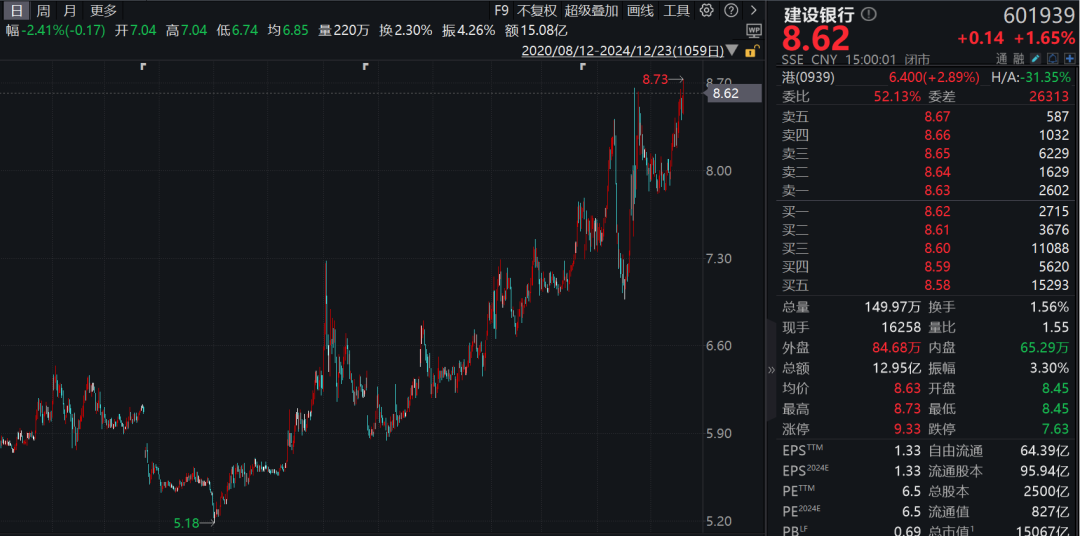This screenshot has width=1080, height=536.
Task: Click the 8.62 current price axis marker
Action: pos(726,94)
